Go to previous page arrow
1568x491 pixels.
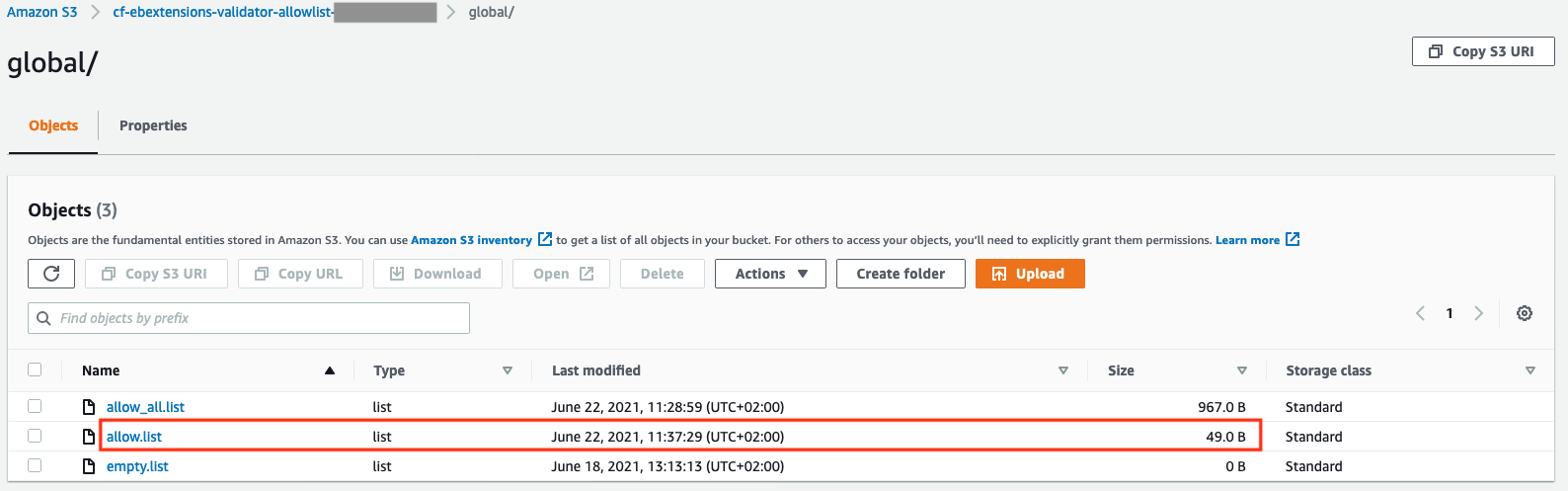point(1420,313)
